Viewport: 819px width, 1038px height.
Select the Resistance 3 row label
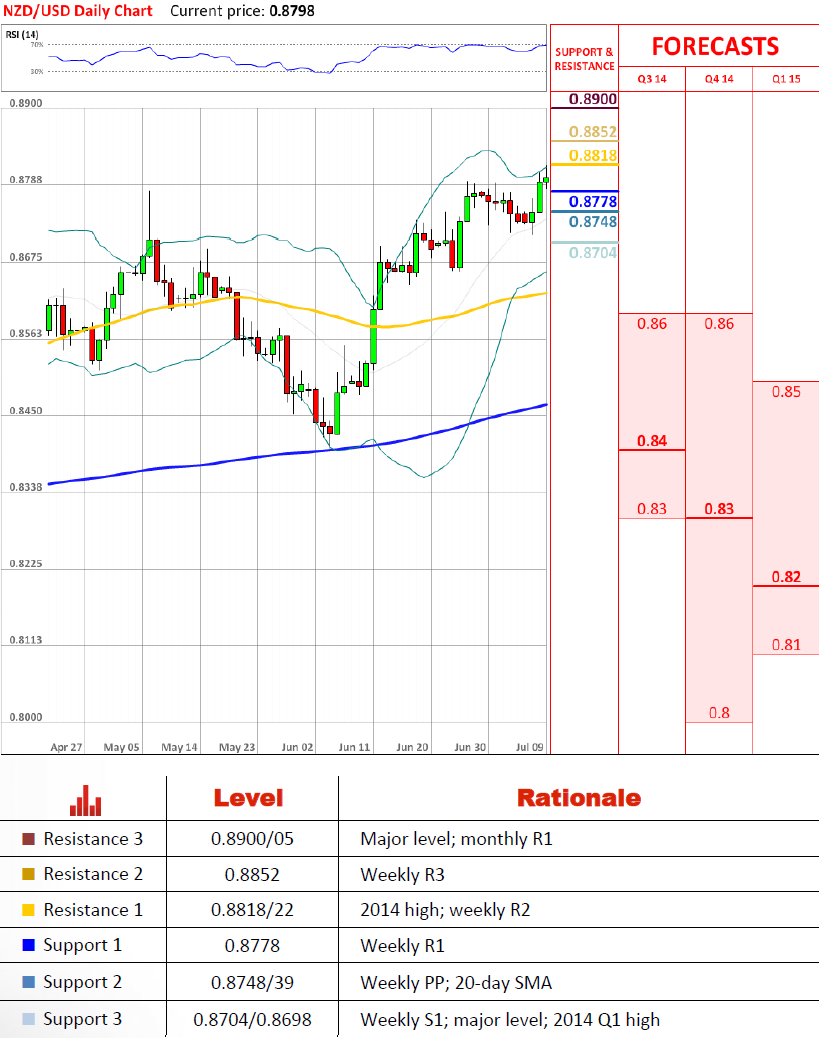click(x=93, y=839)
